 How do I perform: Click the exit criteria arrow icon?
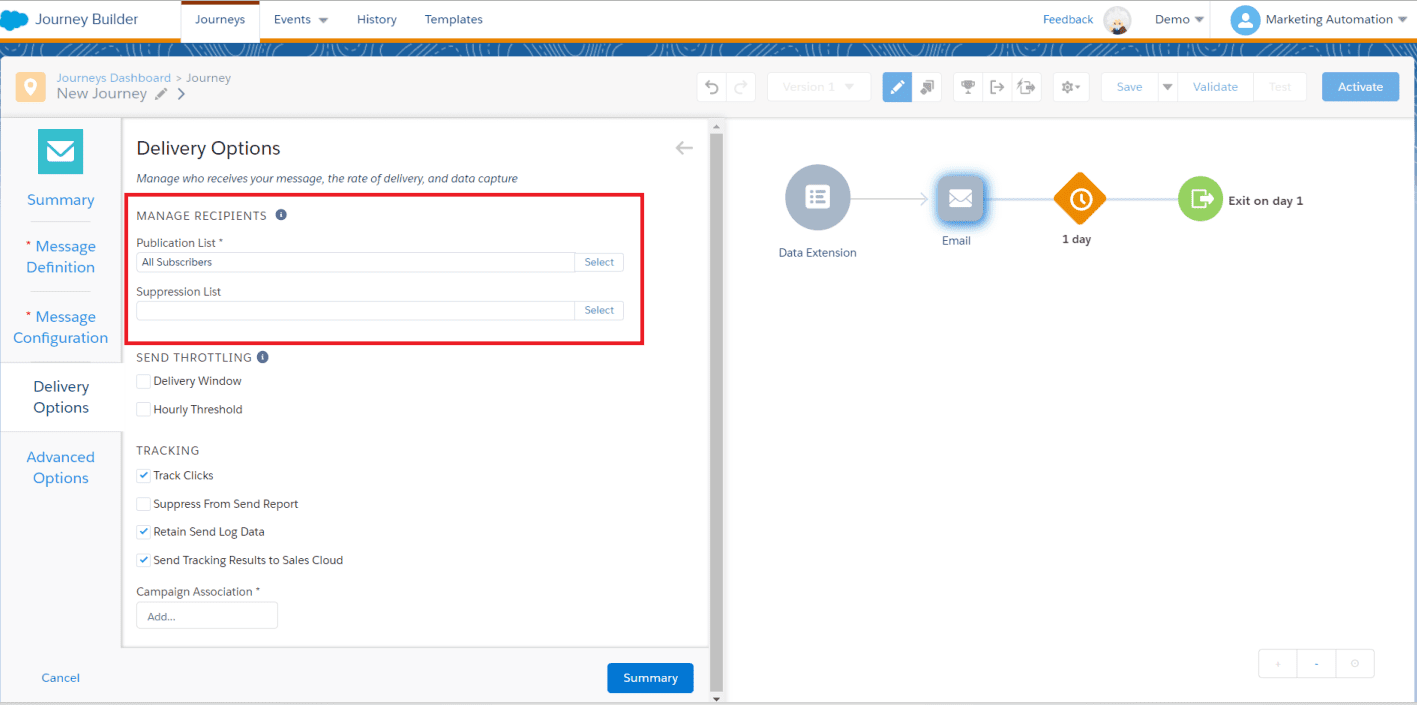997,87
